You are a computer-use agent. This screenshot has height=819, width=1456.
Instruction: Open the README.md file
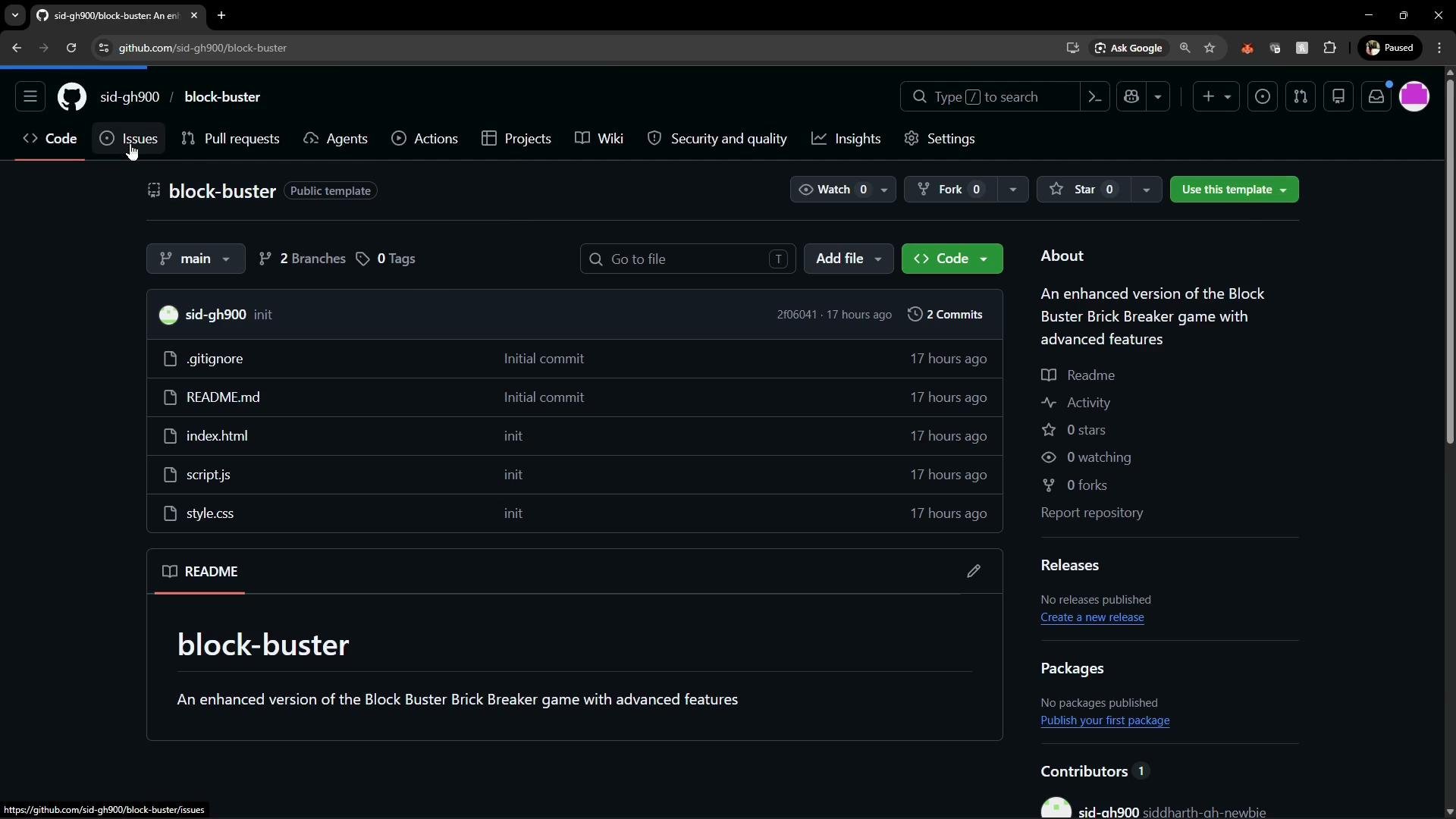coord(223,397)
